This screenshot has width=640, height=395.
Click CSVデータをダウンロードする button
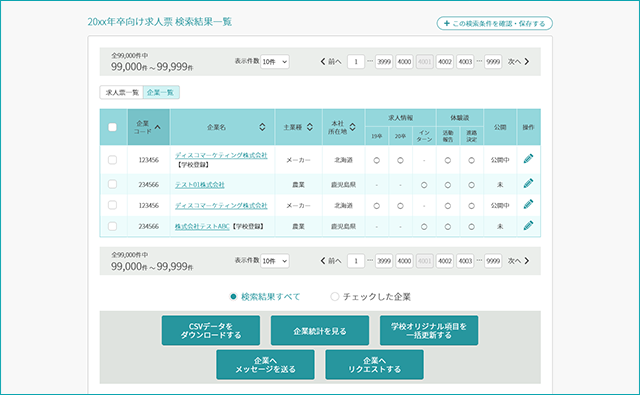[211, 331]
